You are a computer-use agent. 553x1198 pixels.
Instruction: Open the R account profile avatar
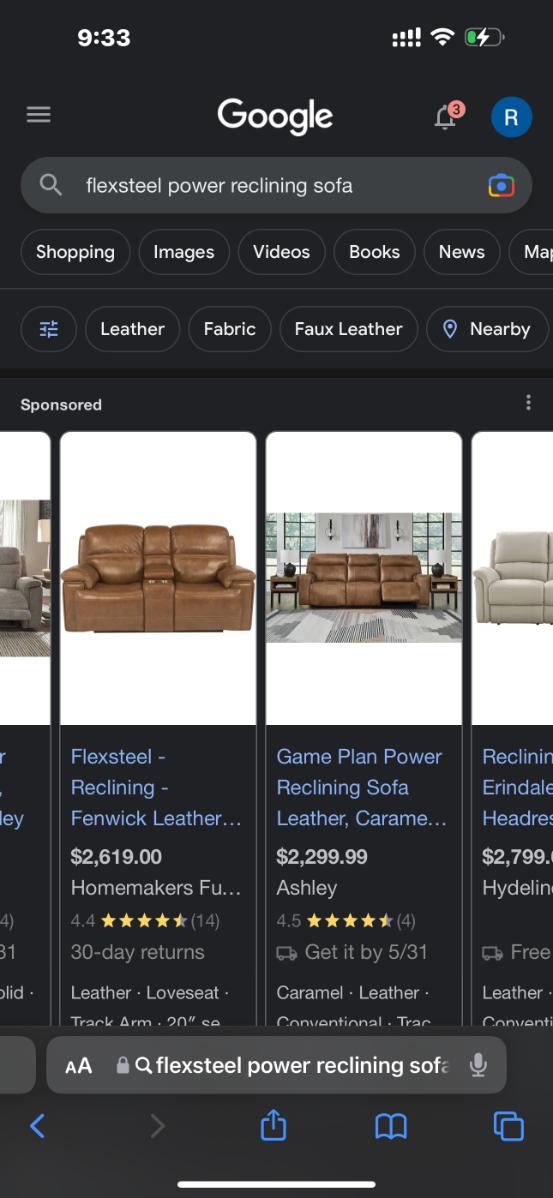point(511,117)
